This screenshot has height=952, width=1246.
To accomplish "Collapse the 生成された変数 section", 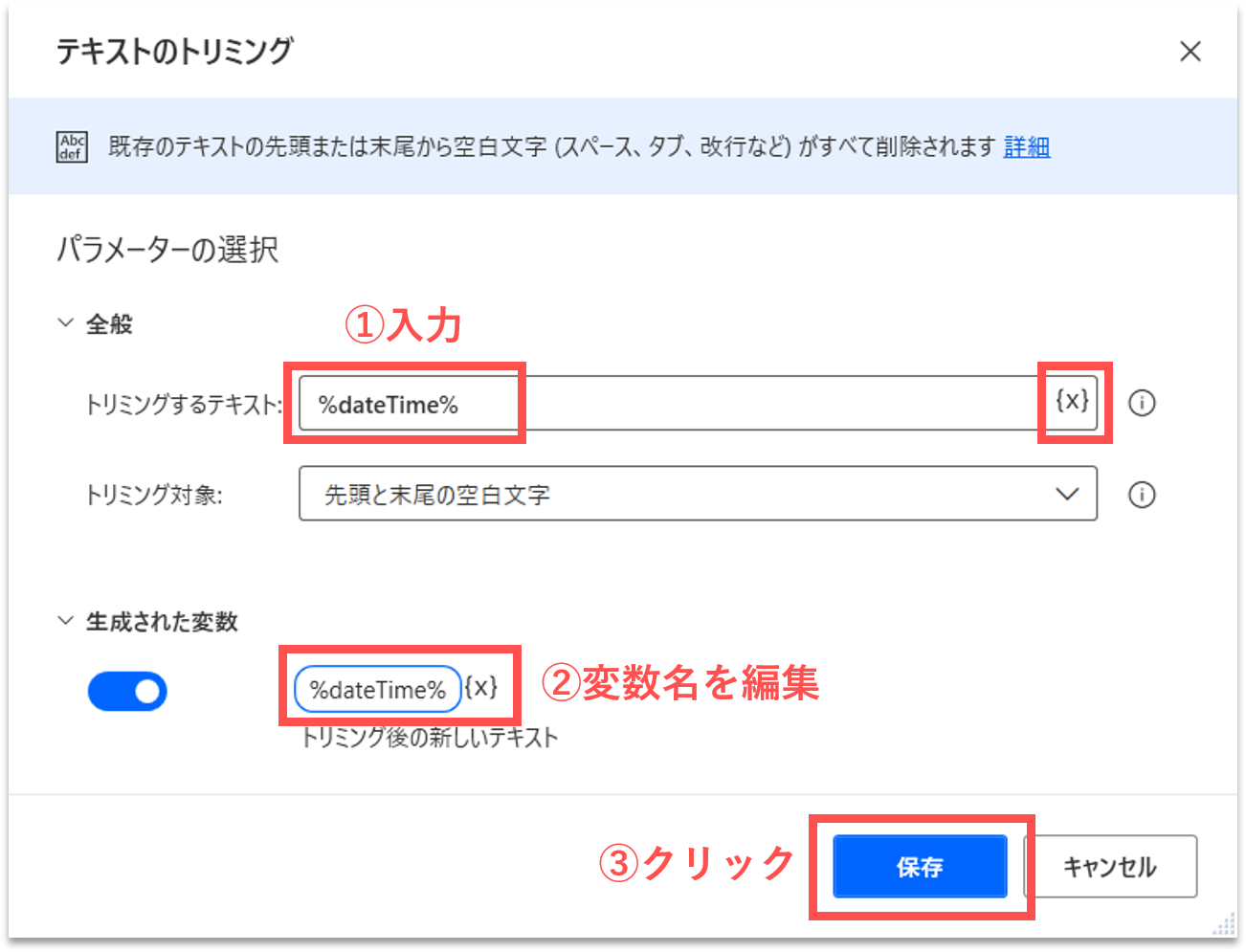I will click(66, 621).
